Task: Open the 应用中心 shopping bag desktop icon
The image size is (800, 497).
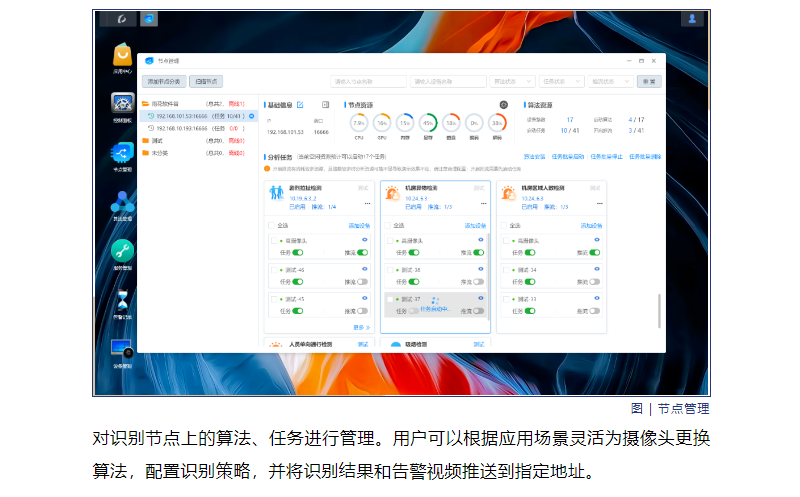Action: (122, 56)
